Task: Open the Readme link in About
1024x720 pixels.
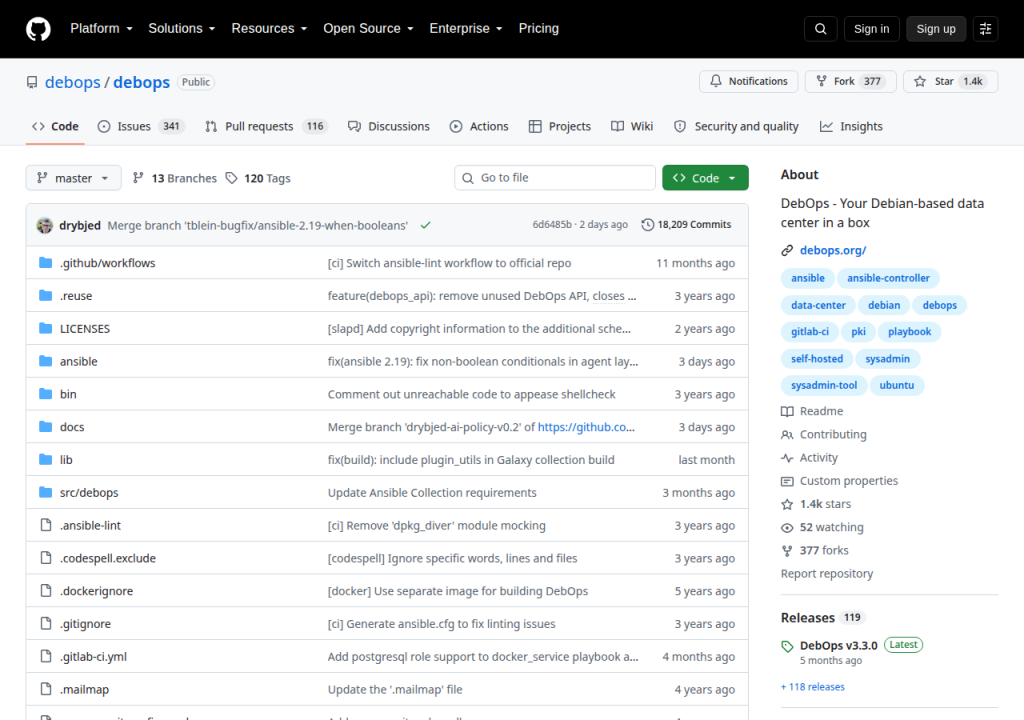Action: click(812, 411)
